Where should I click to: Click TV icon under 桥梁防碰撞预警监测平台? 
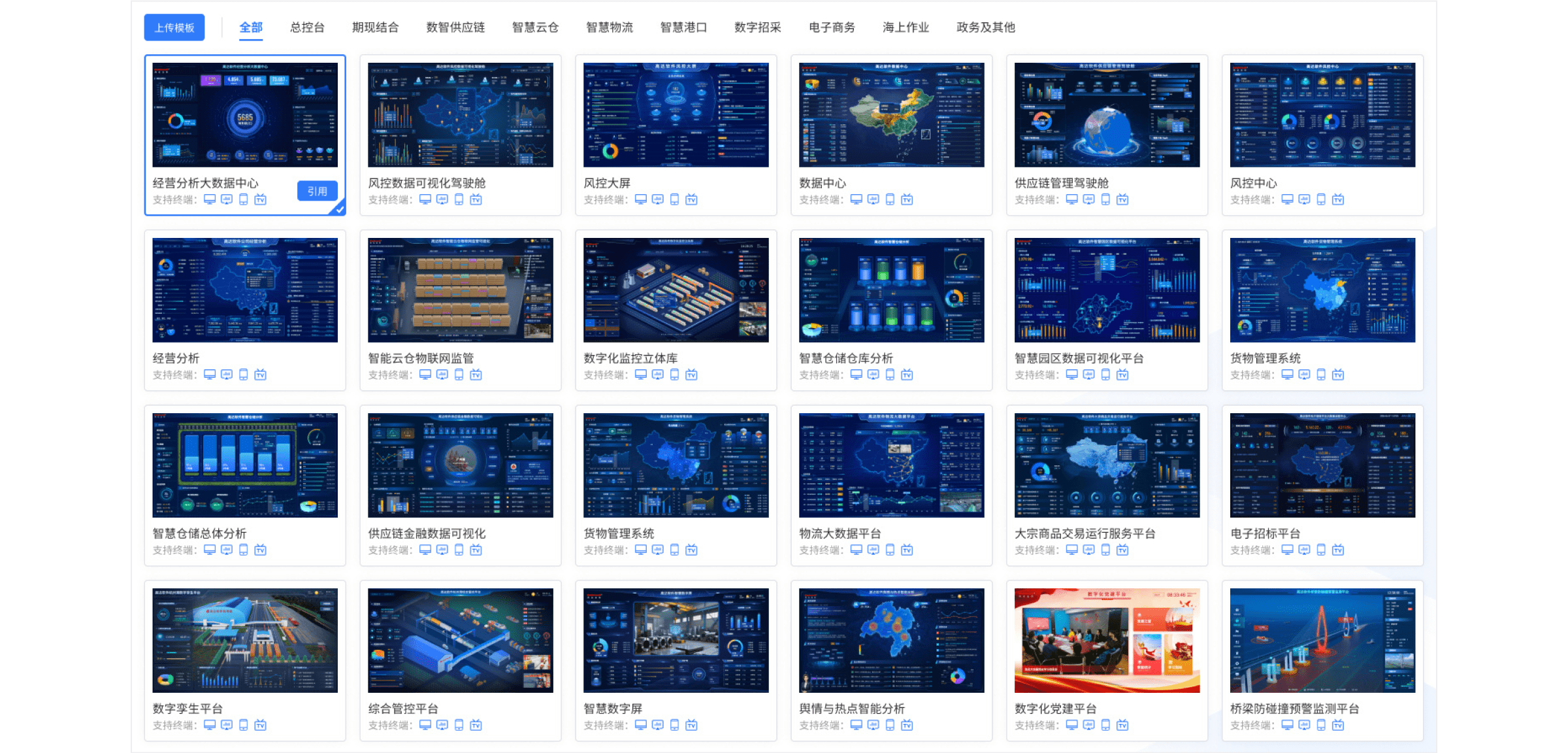[1338, 725]
